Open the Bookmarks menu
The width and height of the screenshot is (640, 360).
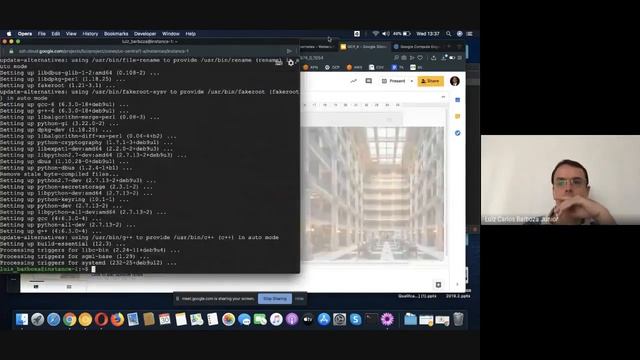pos(116,34)
